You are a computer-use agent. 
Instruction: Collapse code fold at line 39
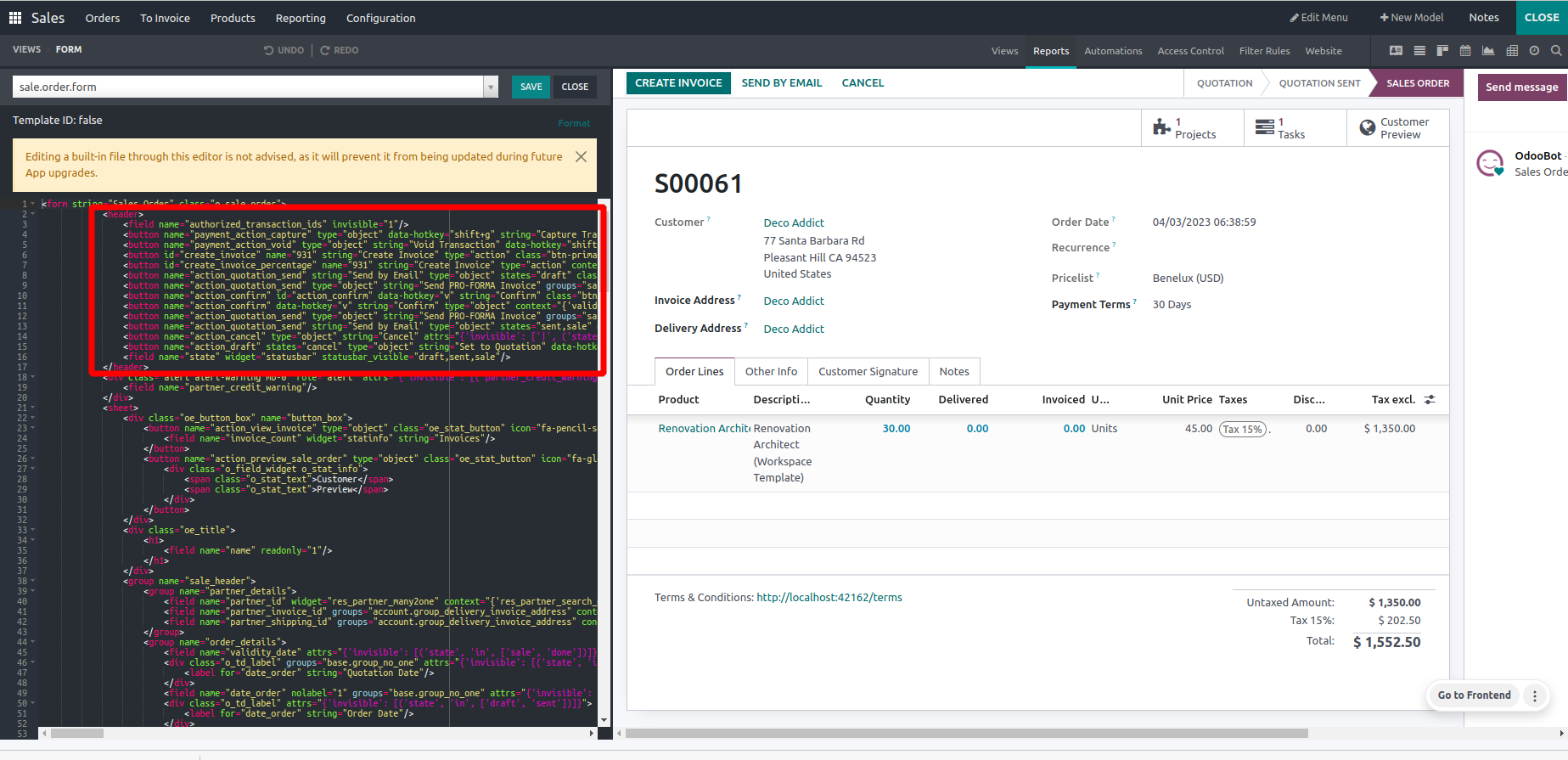(x=33, y=591)
